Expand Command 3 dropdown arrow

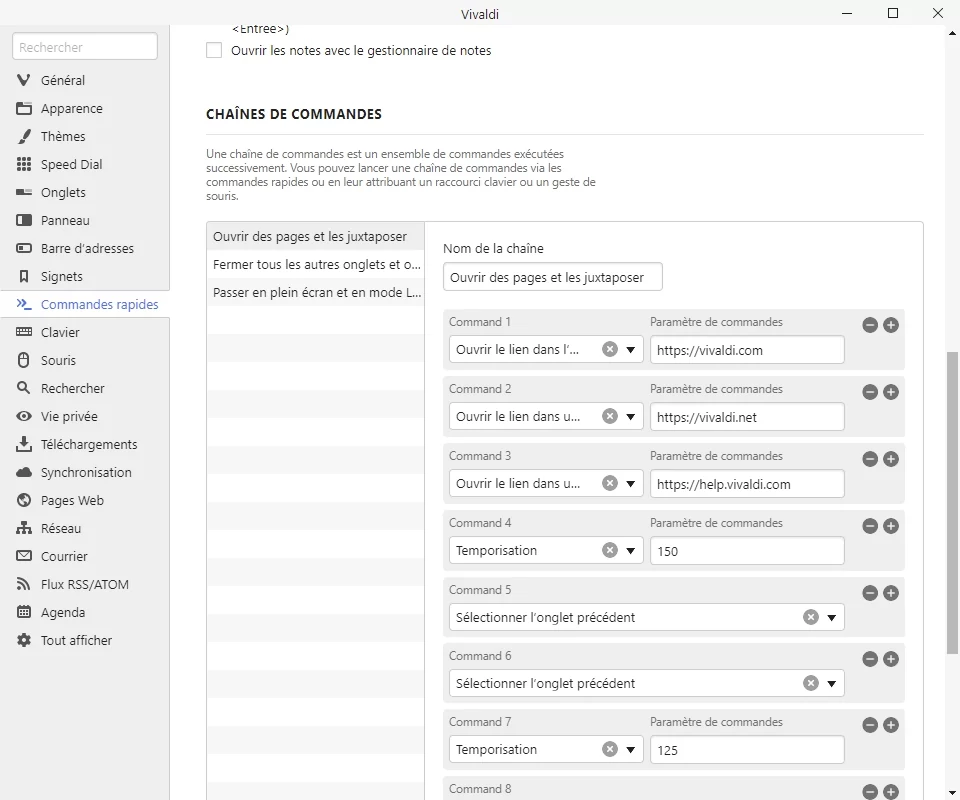pos(631,484)
